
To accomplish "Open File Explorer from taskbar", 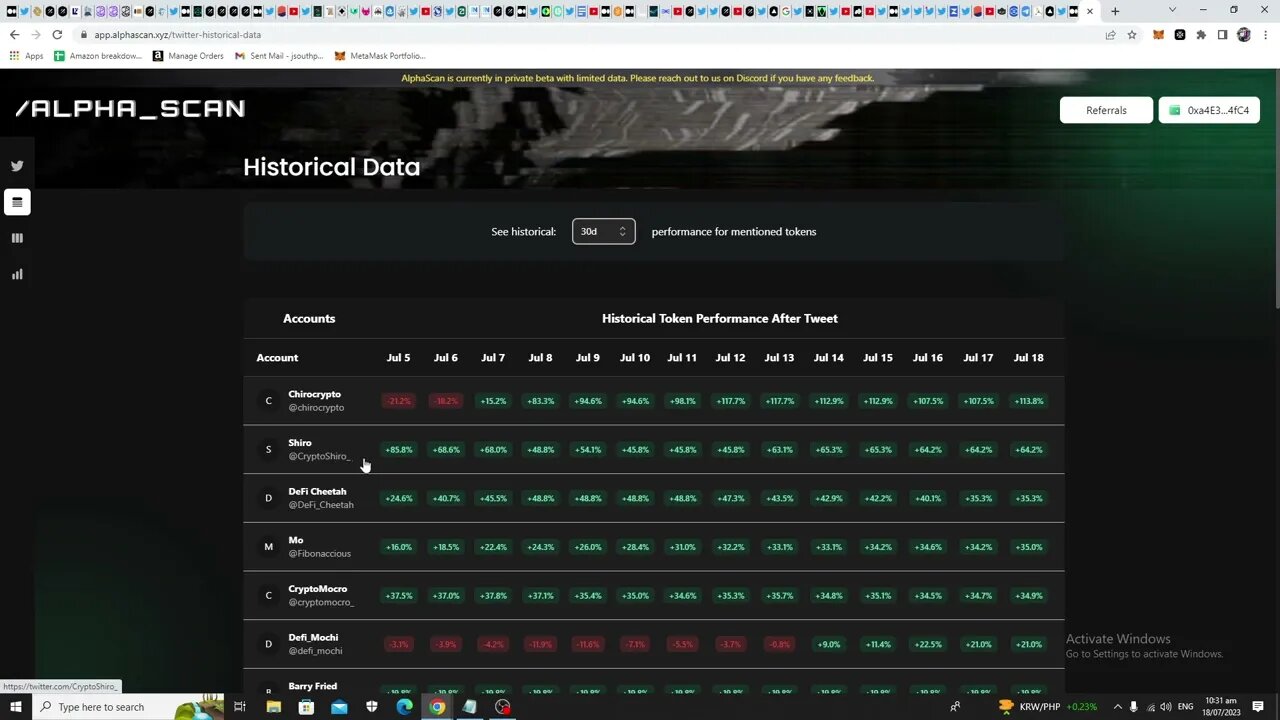I will pos(273,707).
